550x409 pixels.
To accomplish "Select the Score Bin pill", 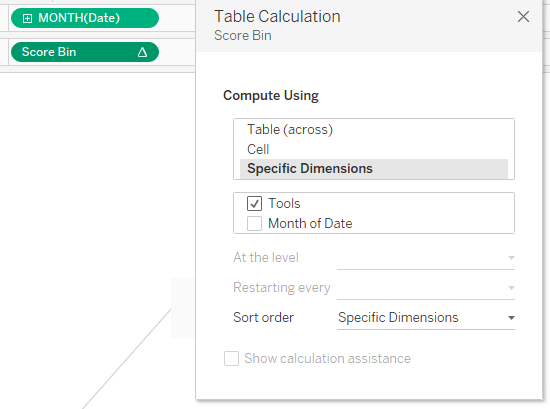I will (85, 52).
